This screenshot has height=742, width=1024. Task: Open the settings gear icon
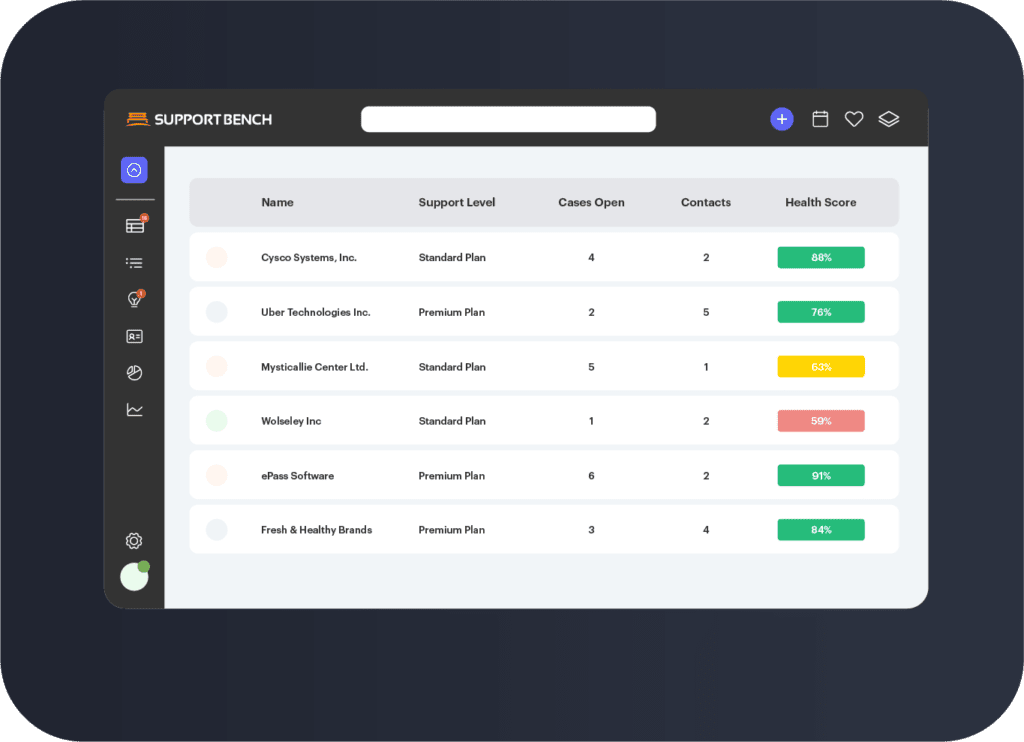click(x=134, y=541)
